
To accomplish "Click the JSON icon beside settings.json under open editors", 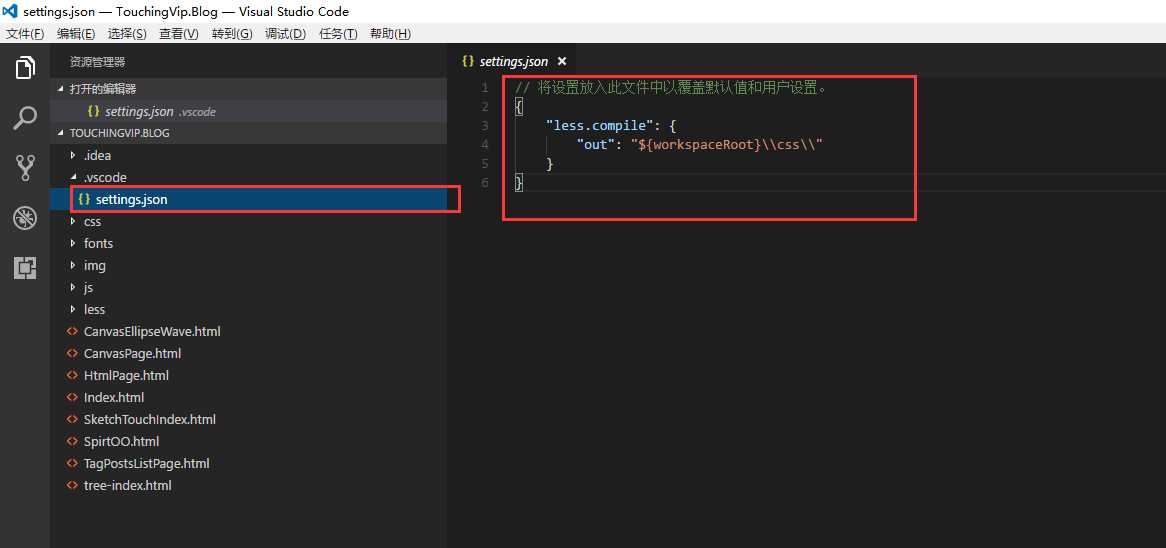I will 93,112.
